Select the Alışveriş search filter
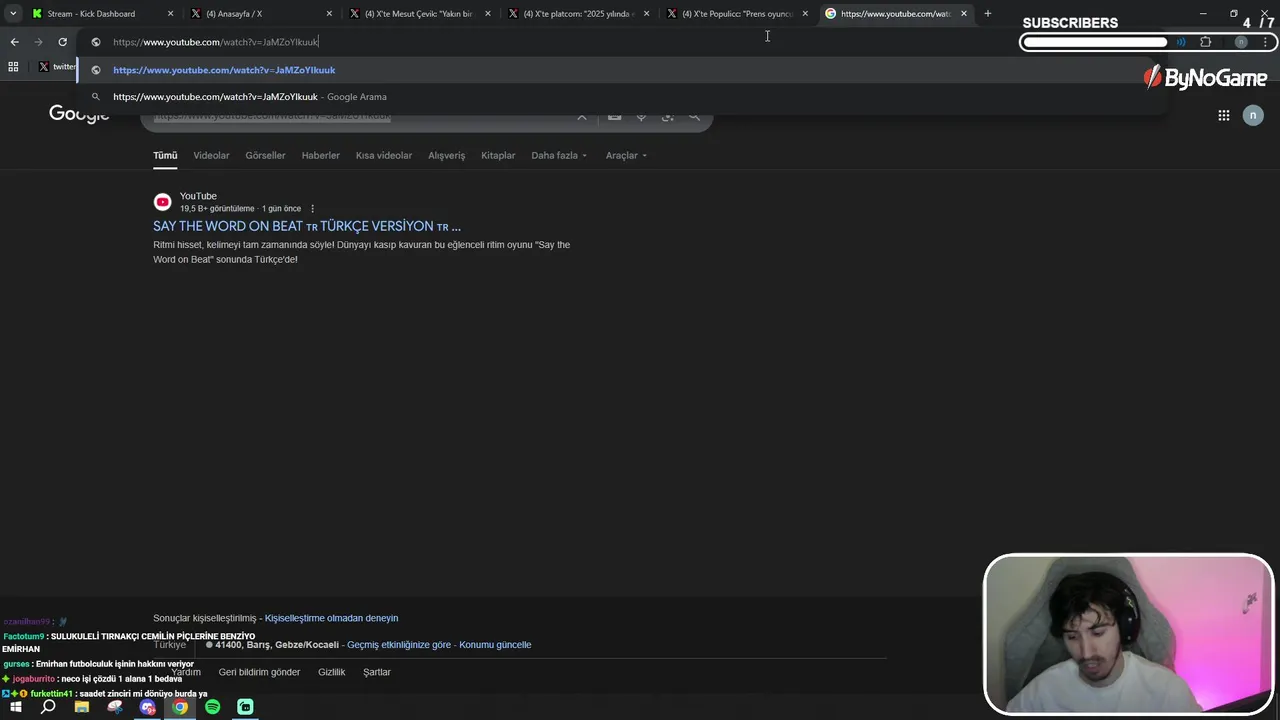Viewport: 1280px width, 720px height. click(x=447, y=155)
